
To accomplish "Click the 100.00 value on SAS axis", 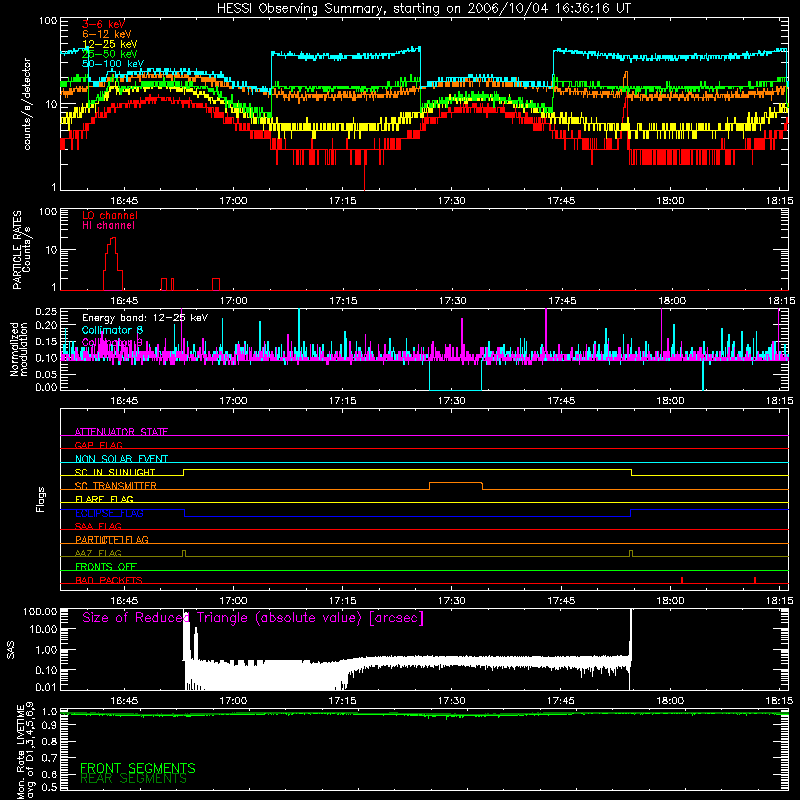I will point(40,611).
